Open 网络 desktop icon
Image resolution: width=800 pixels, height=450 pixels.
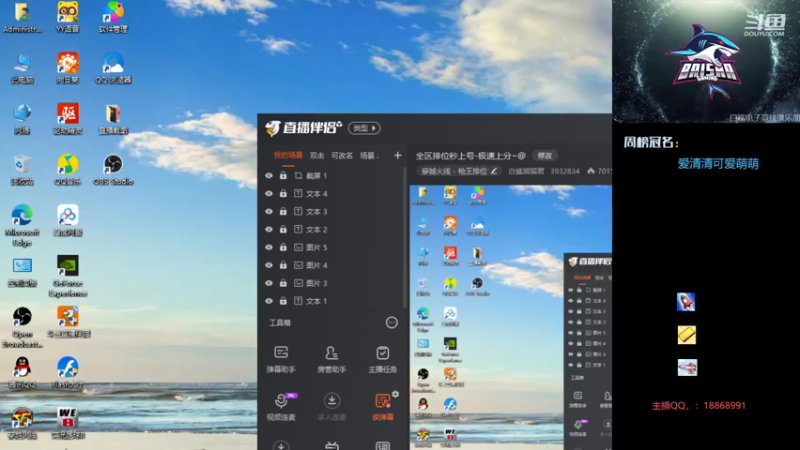tap(22, 119)
